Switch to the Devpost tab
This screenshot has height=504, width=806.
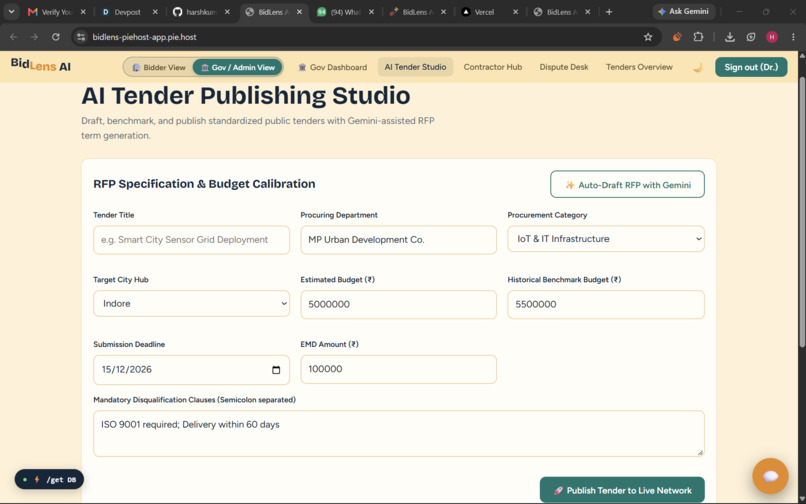128,12
